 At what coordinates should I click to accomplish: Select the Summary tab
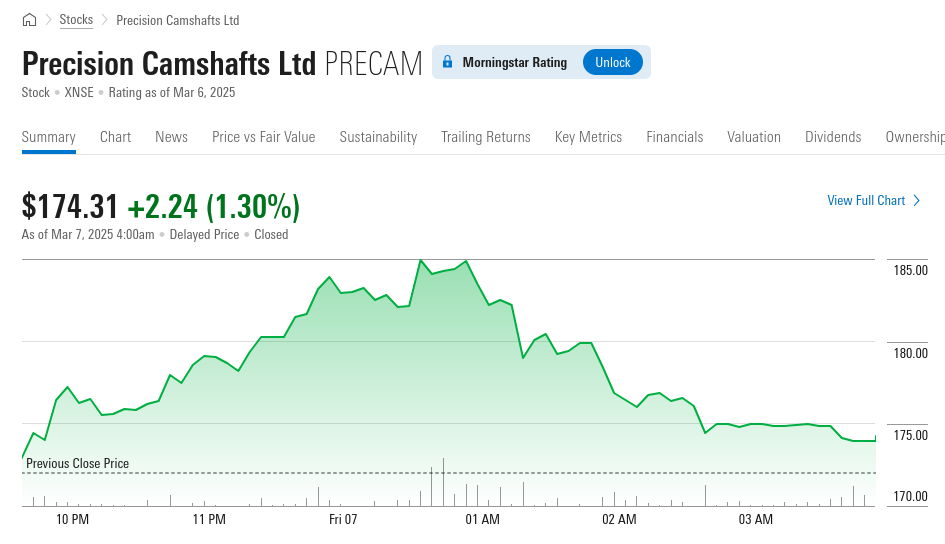click(49, 137)
